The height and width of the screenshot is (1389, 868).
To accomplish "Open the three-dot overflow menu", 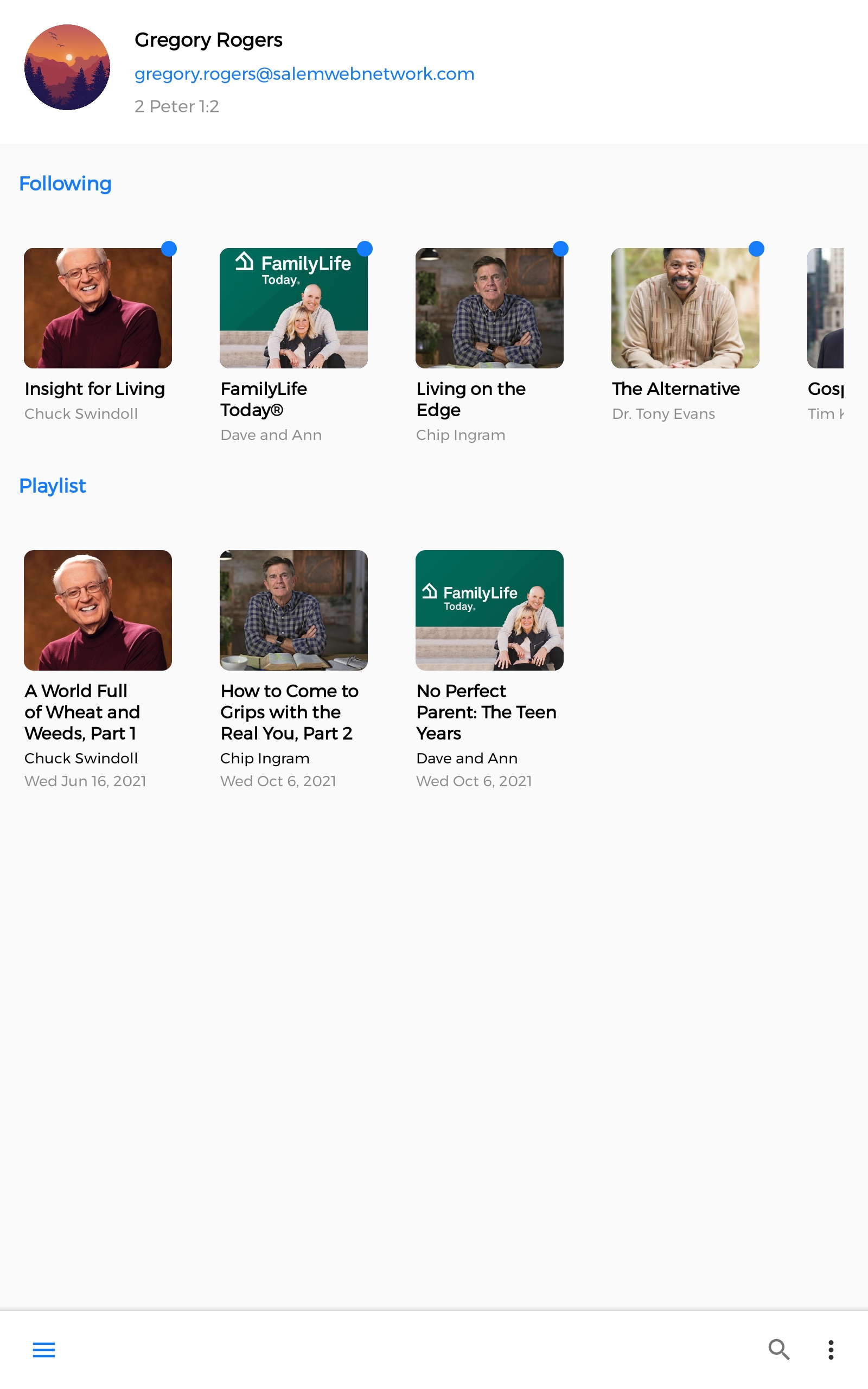I will (x=831, y=1349).
